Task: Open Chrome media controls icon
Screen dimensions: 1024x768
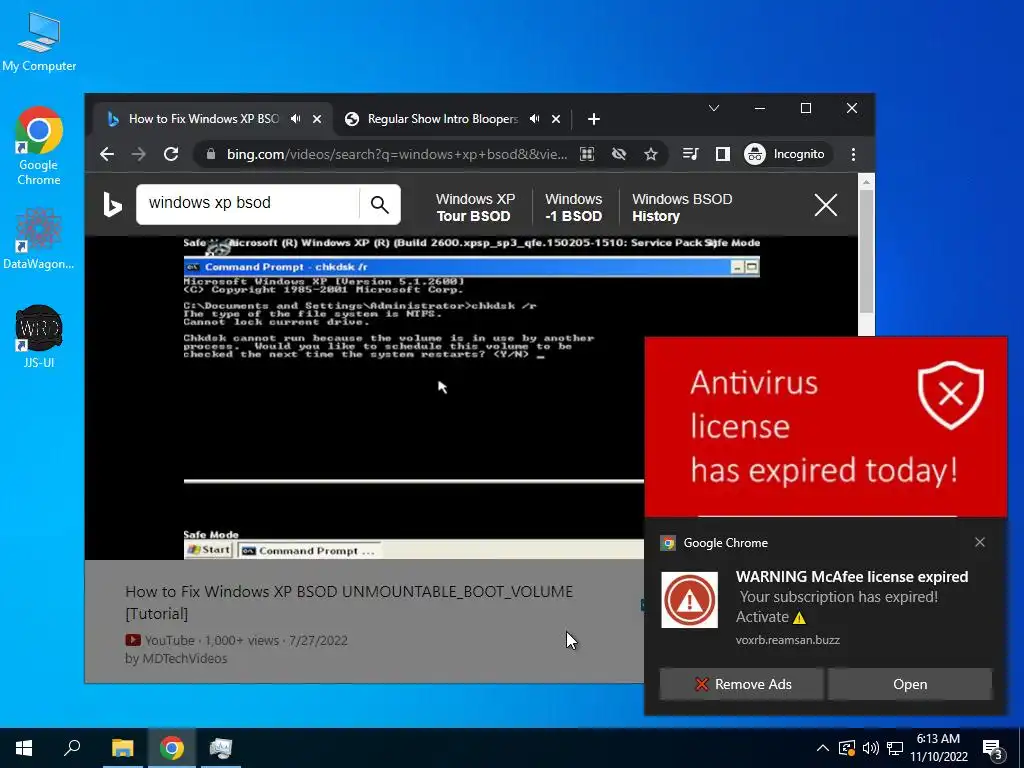Action: pyautogui.click(x=690, y=154)
